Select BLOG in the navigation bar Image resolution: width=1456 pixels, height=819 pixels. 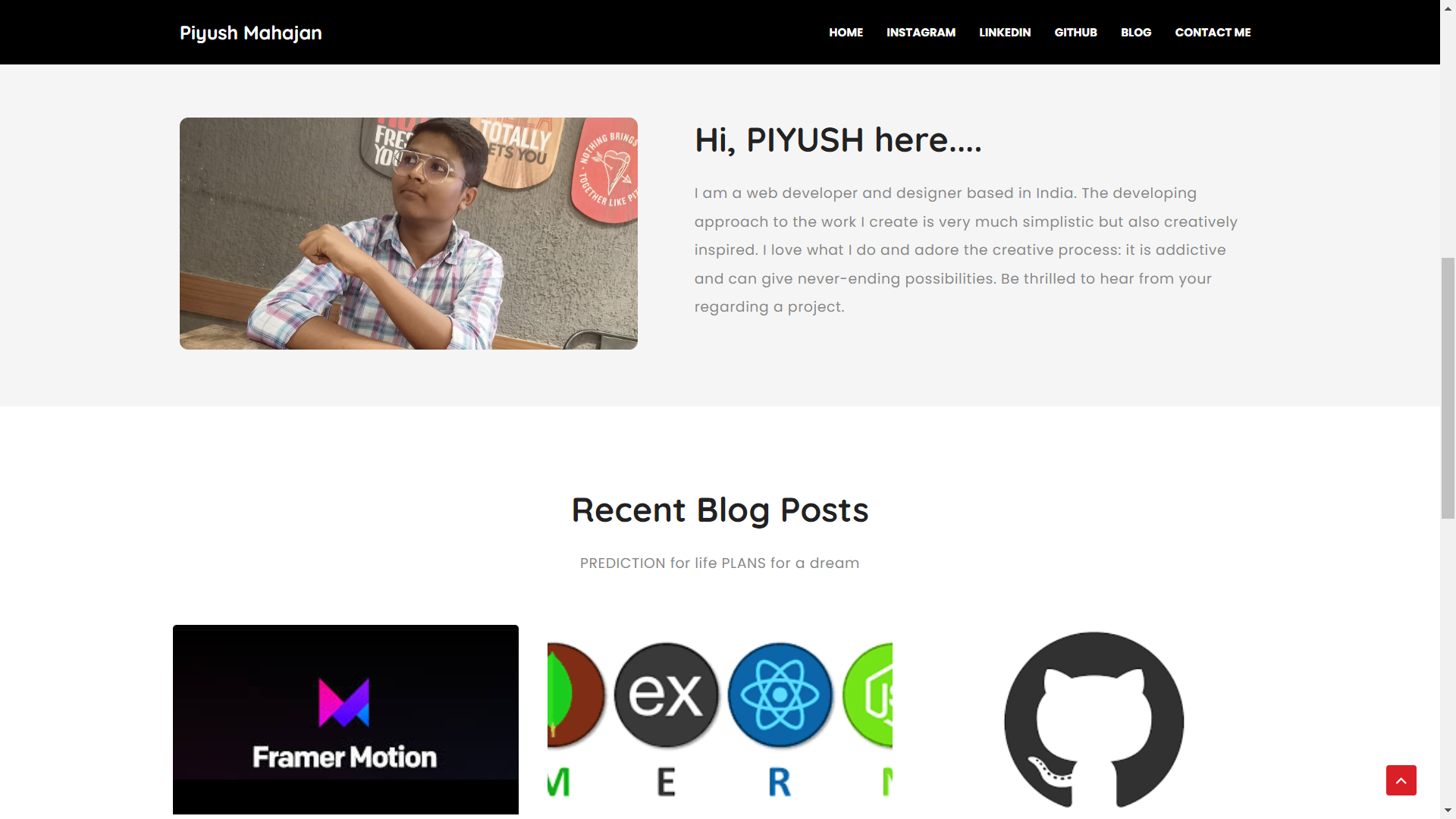[1136, 33]
